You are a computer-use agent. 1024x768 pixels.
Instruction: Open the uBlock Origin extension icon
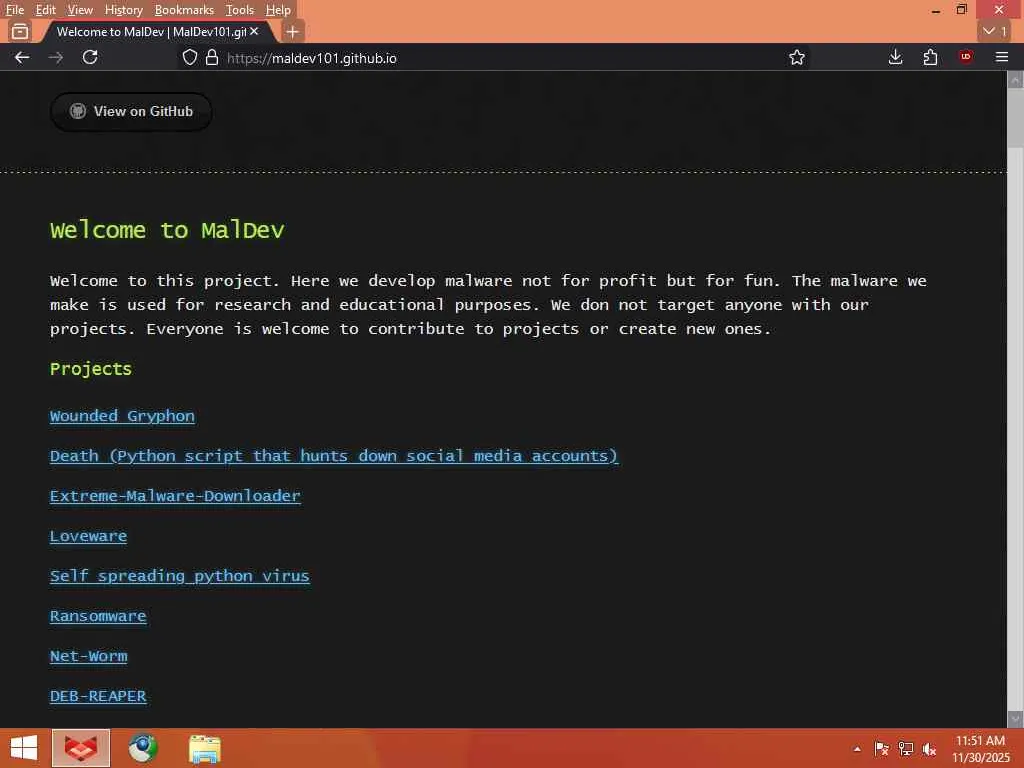[966, 57]
